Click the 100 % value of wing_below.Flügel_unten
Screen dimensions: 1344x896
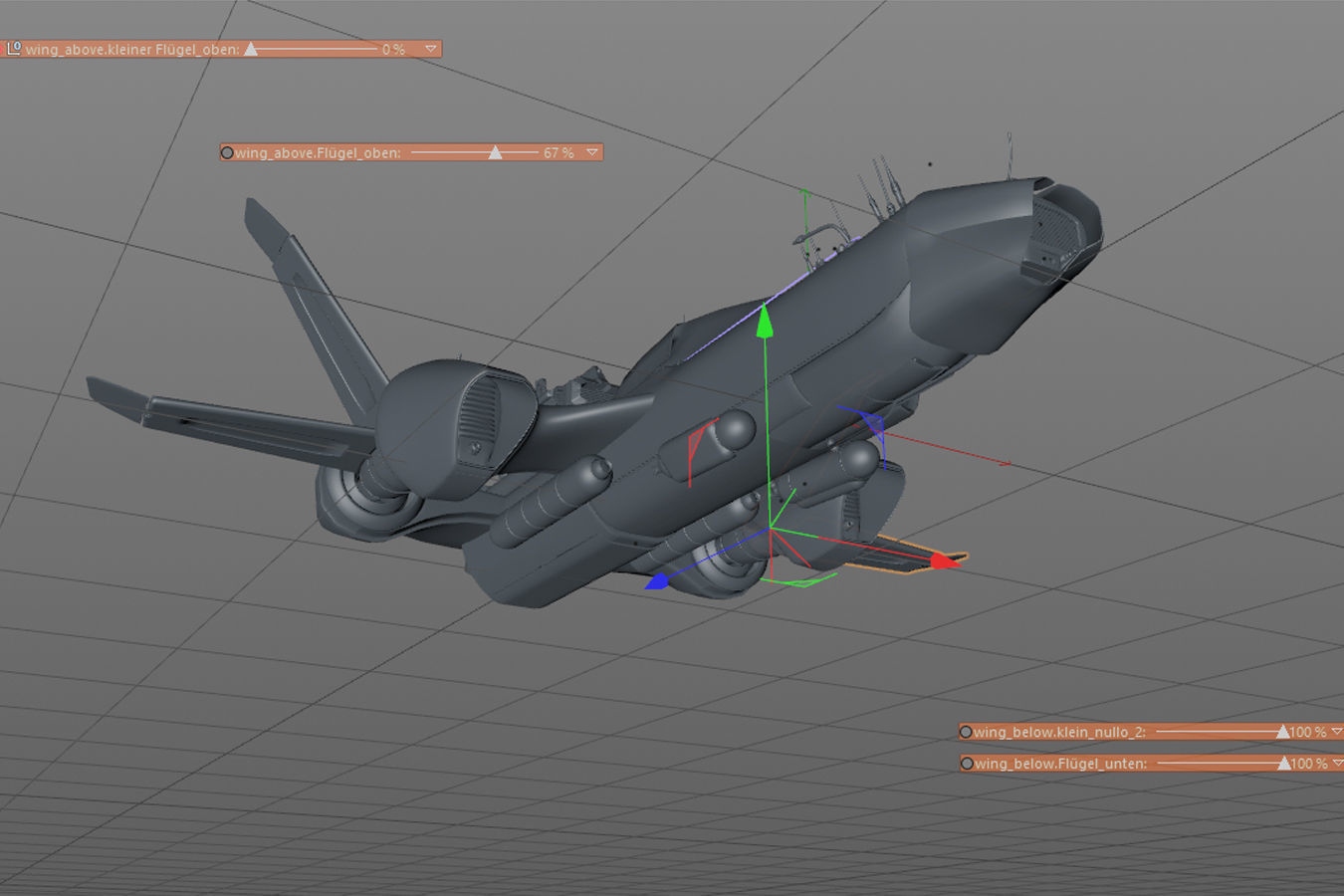(x=1309, y=764)
